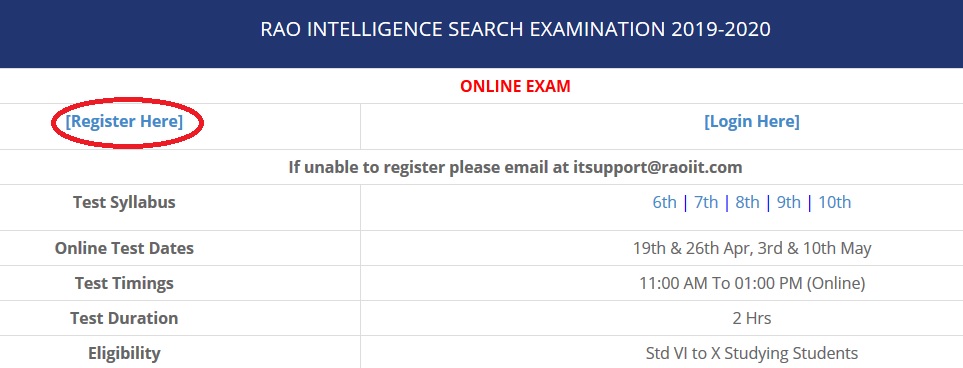Select the 10th syllabus link
Viewport: 963px width, 368px height.
835,202
